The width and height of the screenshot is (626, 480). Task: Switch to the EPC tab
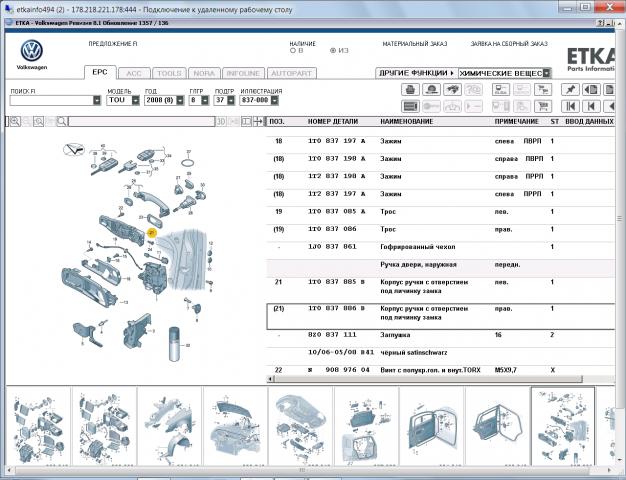coord(100,72)
